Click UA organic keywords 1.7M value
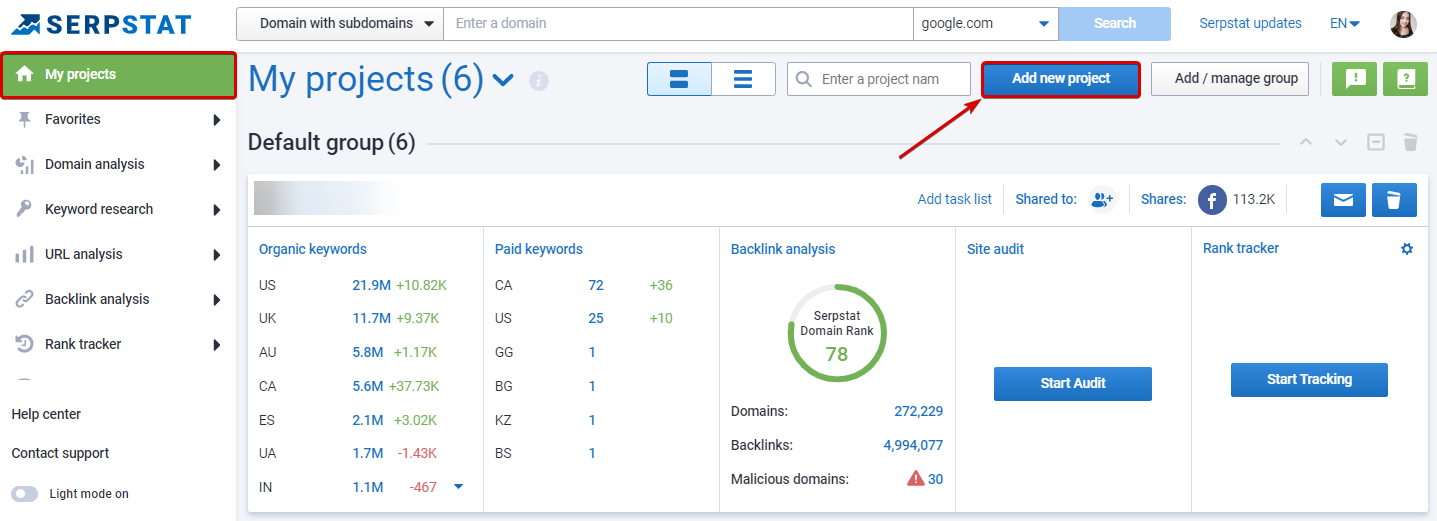This screenshot has height=521, width=1437. [368, 453]
